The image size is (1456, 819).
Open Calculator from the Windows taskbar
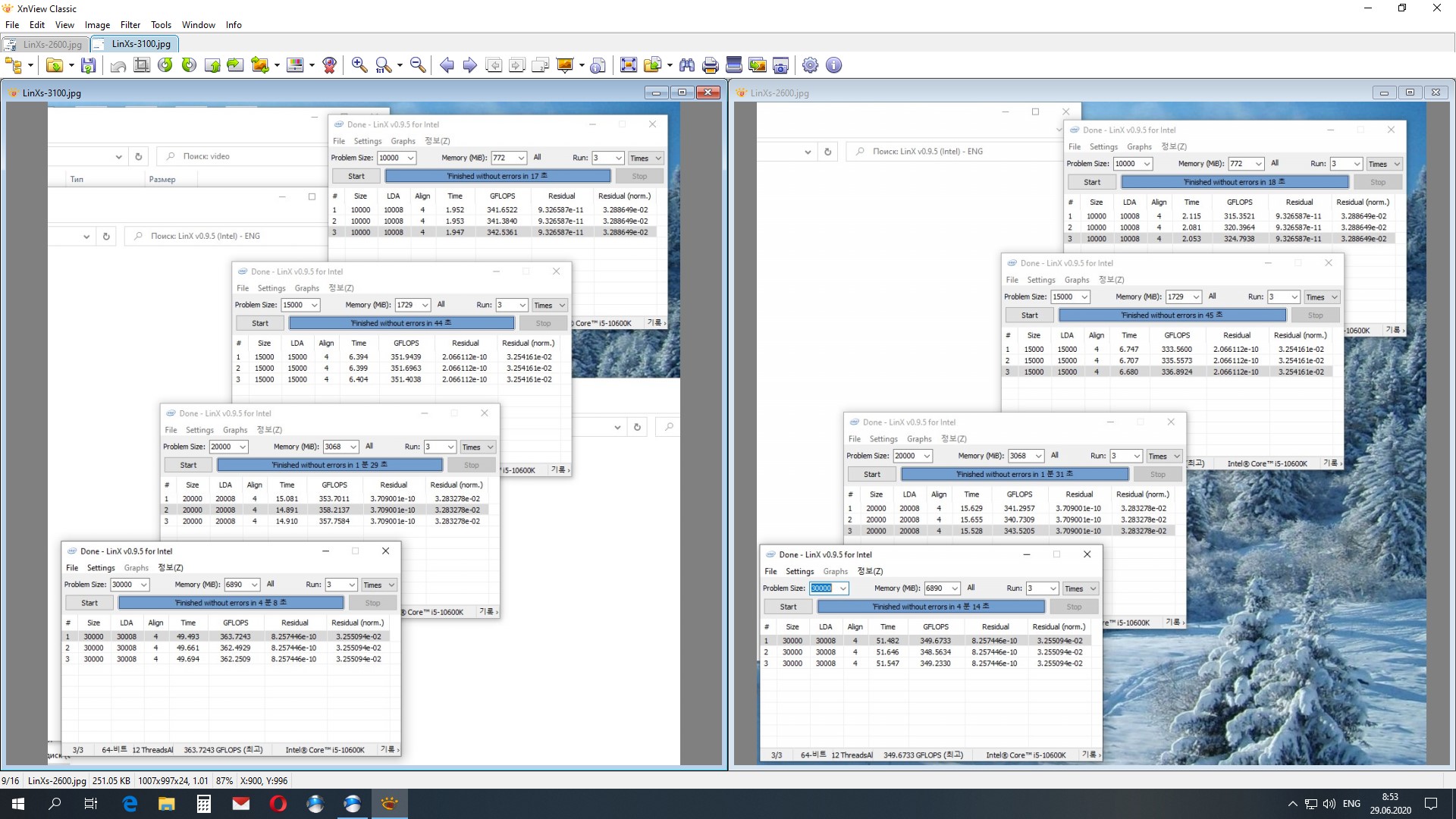tap(204, 804)
